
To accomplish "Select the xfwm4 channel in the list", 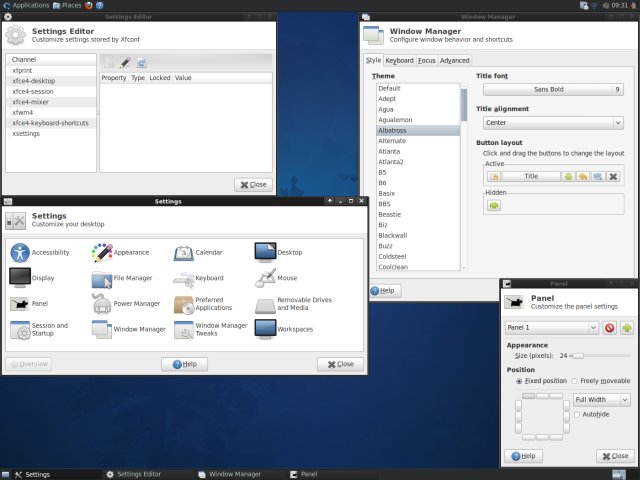I will pos(23,112).
